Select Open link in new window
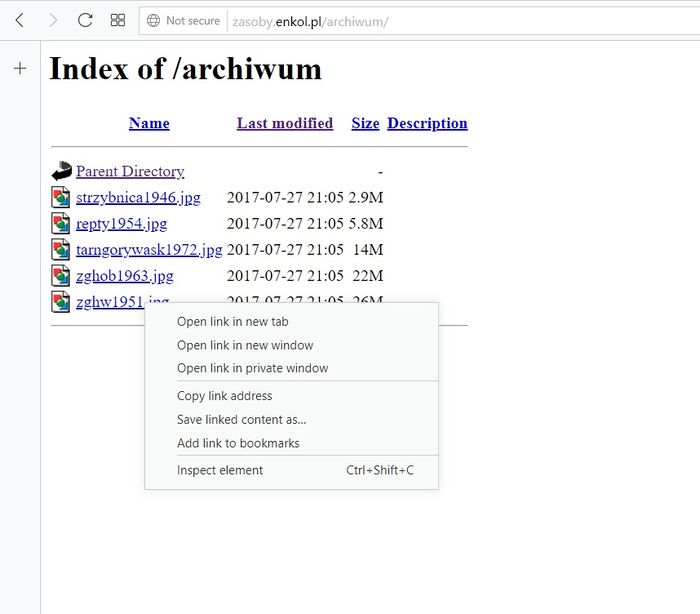Screen dimensions: 700x614 (245, 345)
